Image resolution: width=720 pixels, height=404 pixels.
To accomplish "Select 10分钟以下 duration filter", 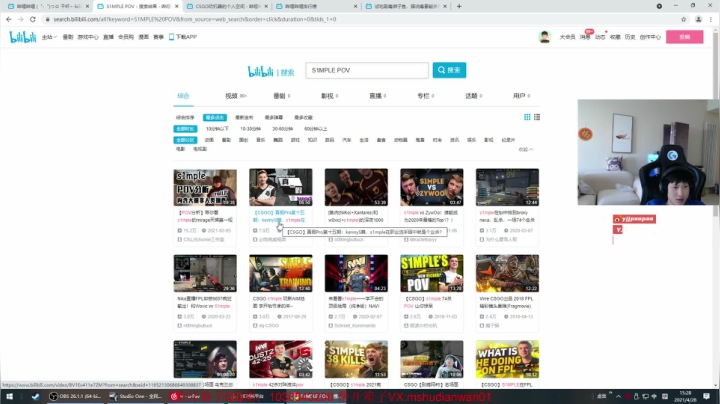I will pos(217,129).
